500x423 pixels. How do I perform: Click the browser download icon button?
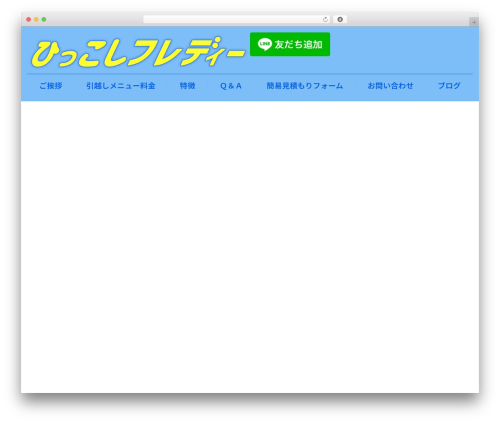pos(340,20)
